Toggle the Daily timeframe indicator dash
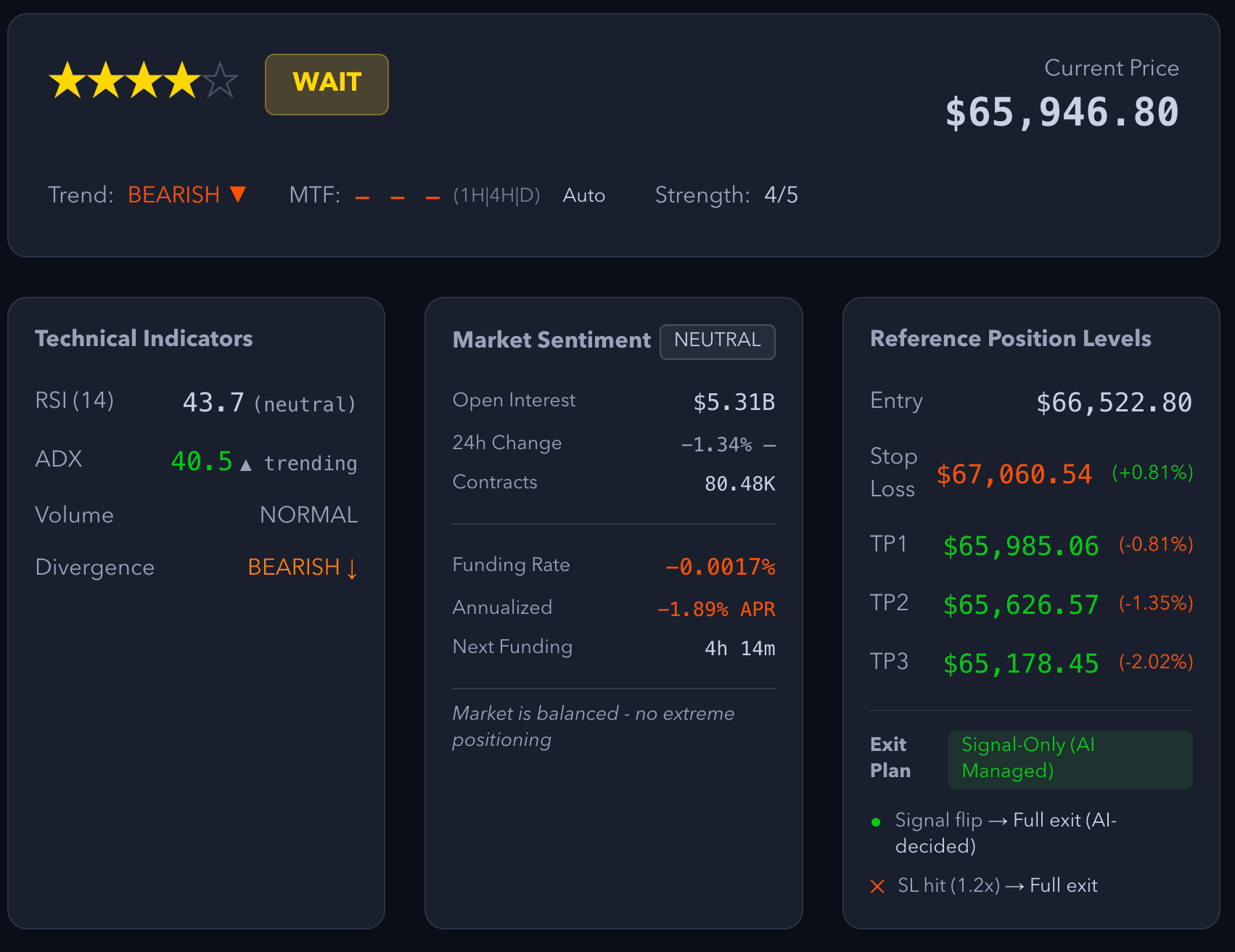Screen dimensions: 1235x952 click(431, 196)
